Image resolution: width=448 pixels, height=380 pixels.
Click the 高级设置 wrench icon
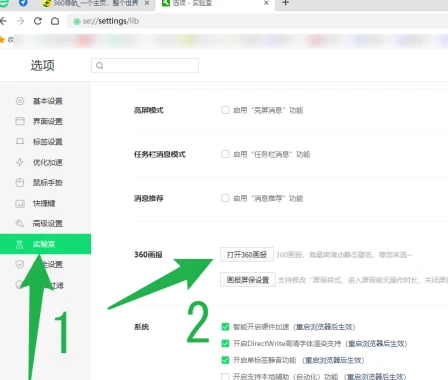click(20, 223)
